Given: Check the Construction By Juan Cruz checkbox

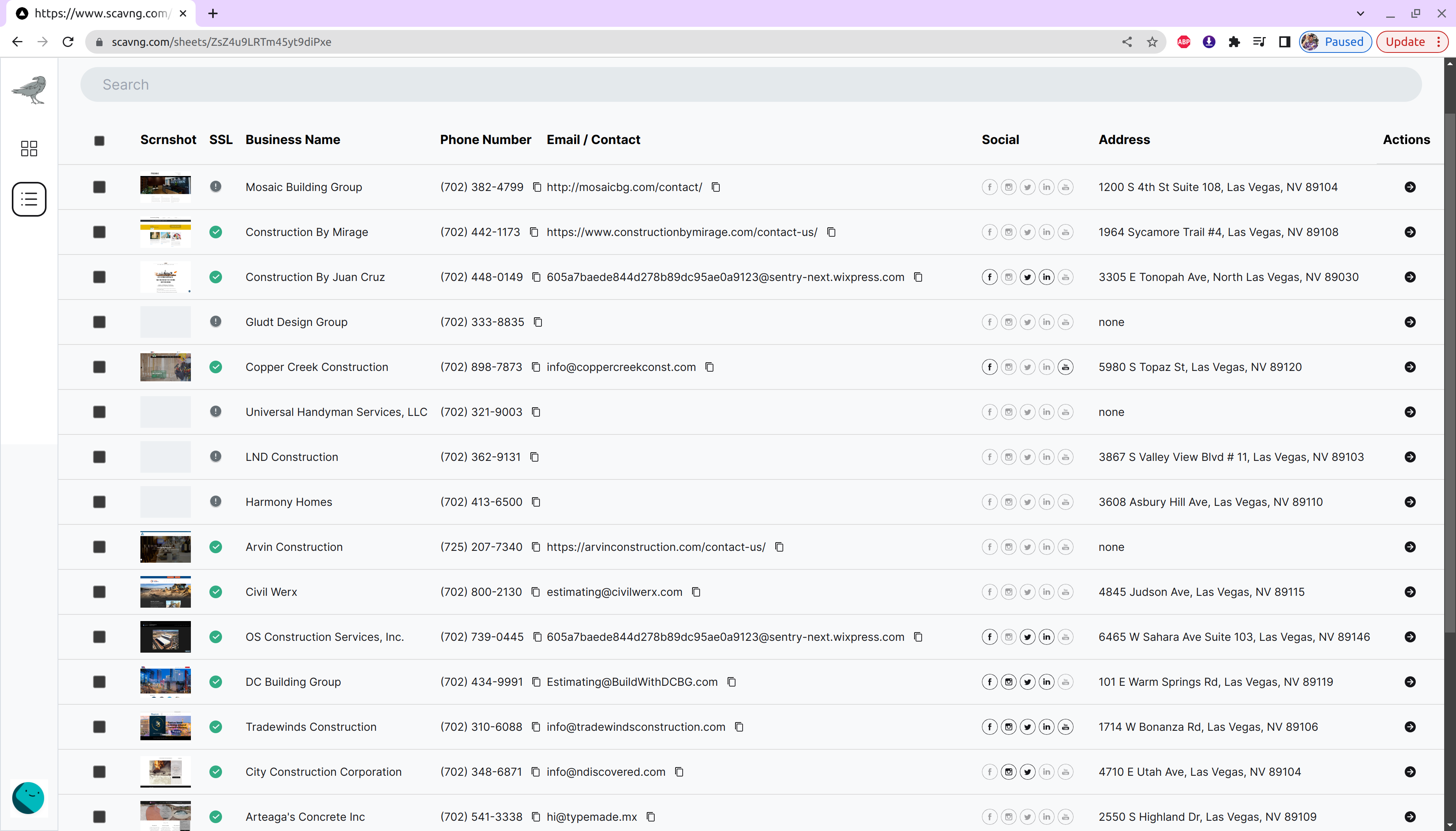Looking at the screenshot, I should tap(99, 277).
